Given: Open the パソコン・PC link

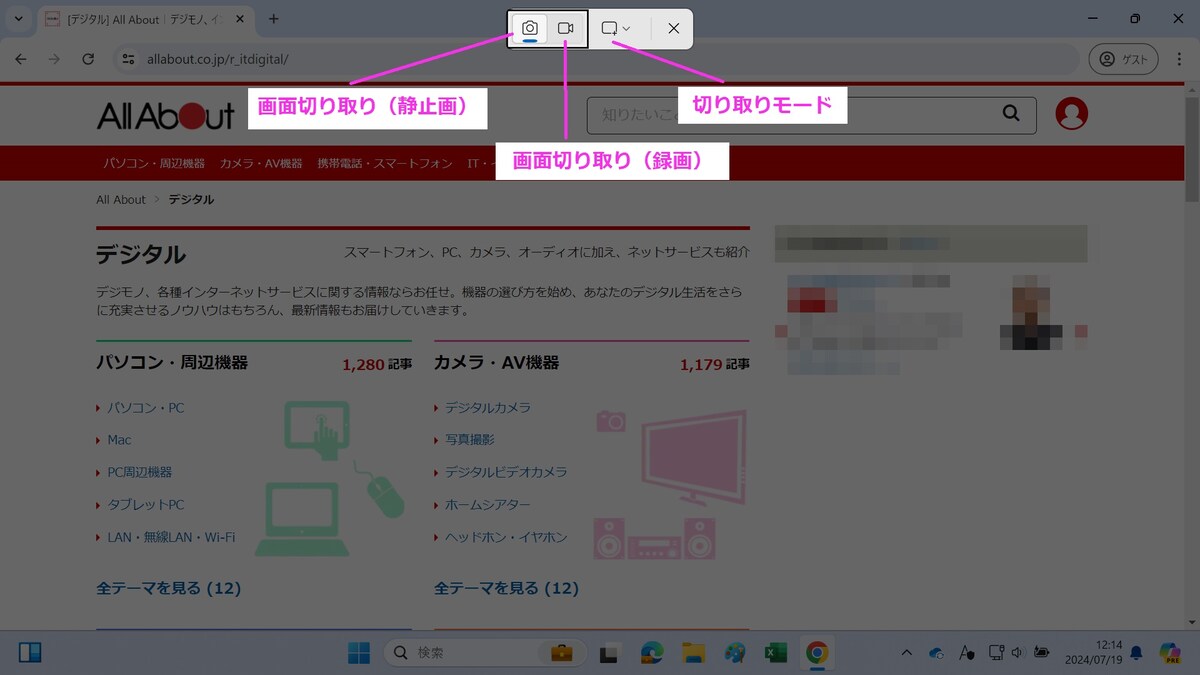Looking at the screenshot, I should coord(146,408).
